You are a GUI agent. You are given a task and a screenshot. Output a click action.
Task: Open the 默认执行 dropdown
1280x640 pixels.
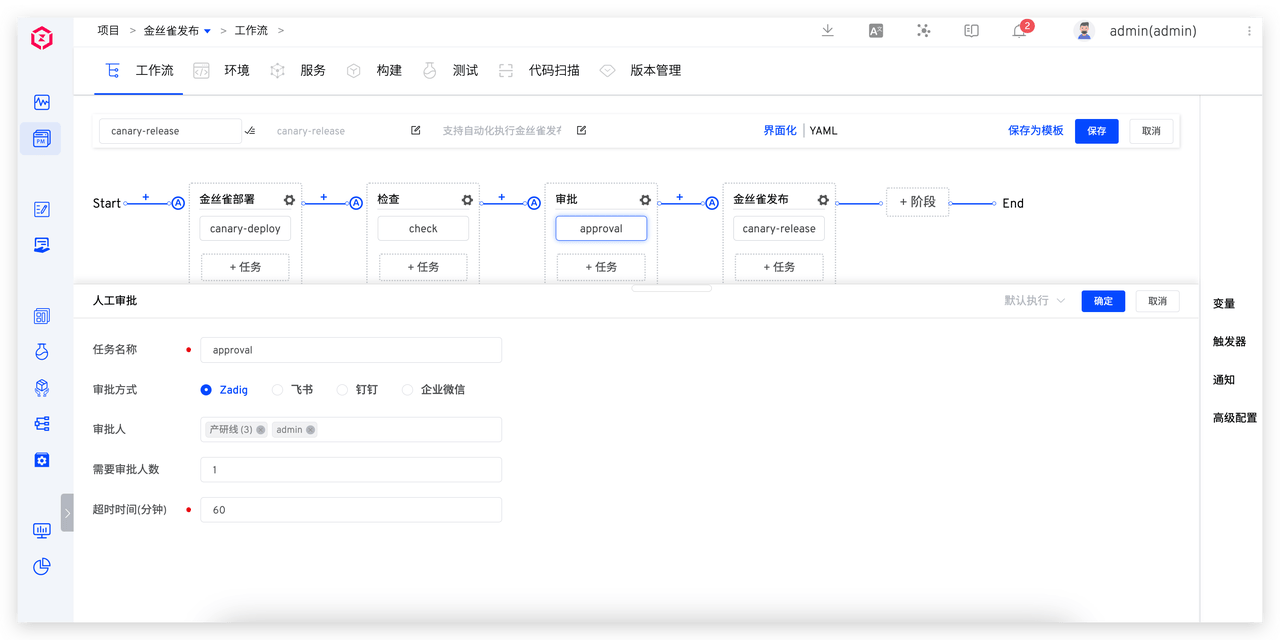click(x=1034, y=301)
